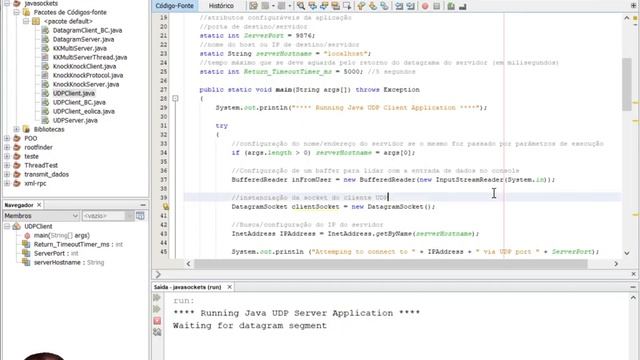This screenshot has width=640, height=360.
Task: Click the Last Edit toolbar icon
Action: (x=253, y=6)
